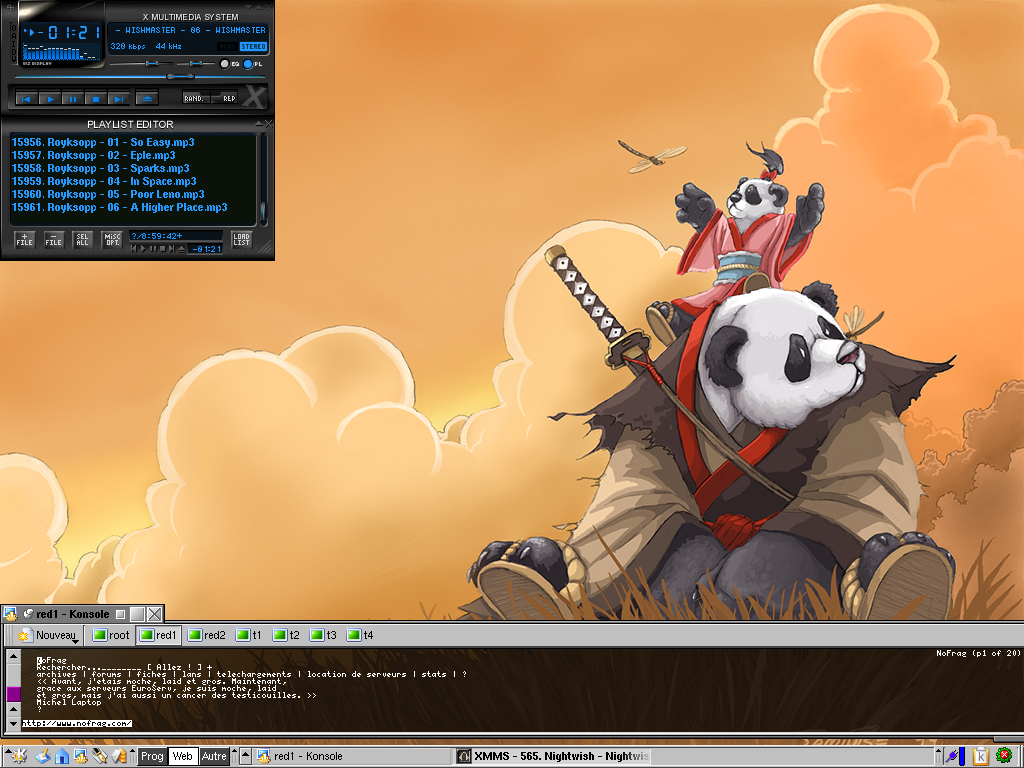Click mini stop icon in playlist editor footer
Screen dimensions: 1024x768
point(162,249)
